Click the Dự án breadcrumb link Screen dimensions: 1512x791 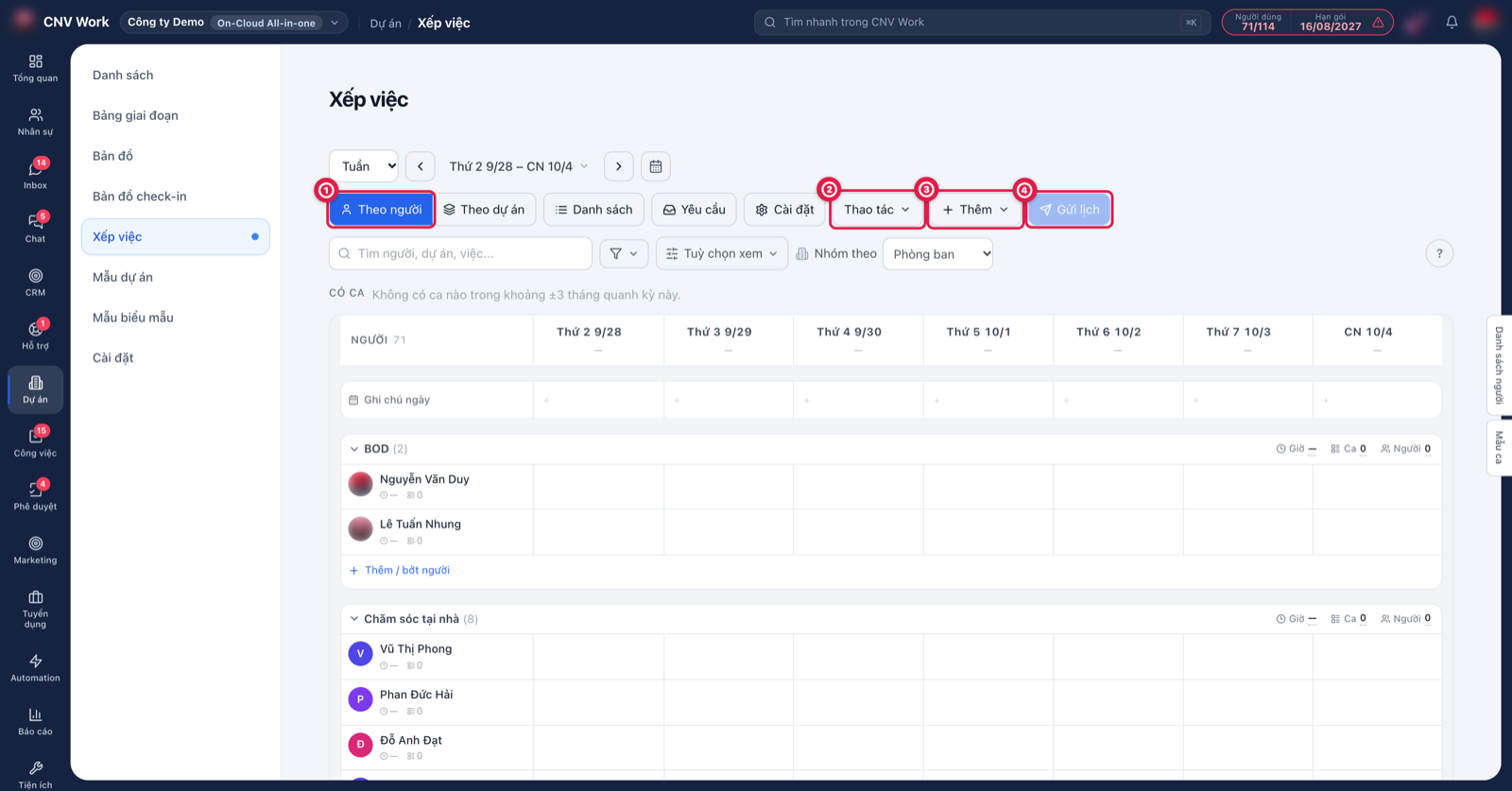tap(386, 23)
